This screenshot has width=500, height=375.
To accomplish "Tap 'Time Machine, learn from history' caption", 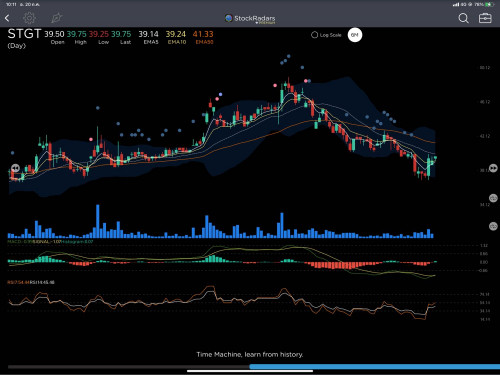I will (x=250, y=354).
